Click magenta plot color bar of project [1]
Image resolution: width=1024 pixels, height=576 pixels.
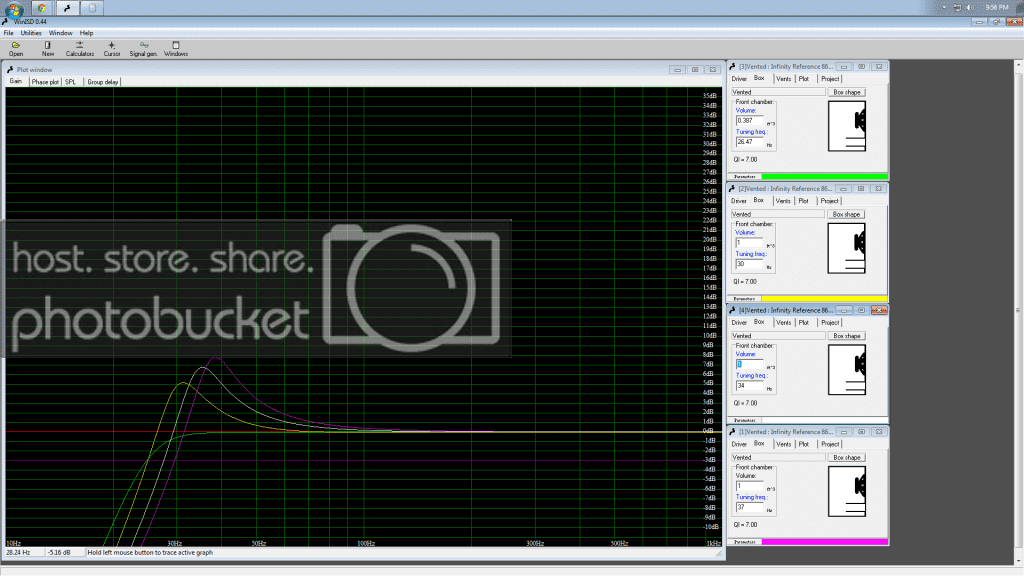[825, 541]
